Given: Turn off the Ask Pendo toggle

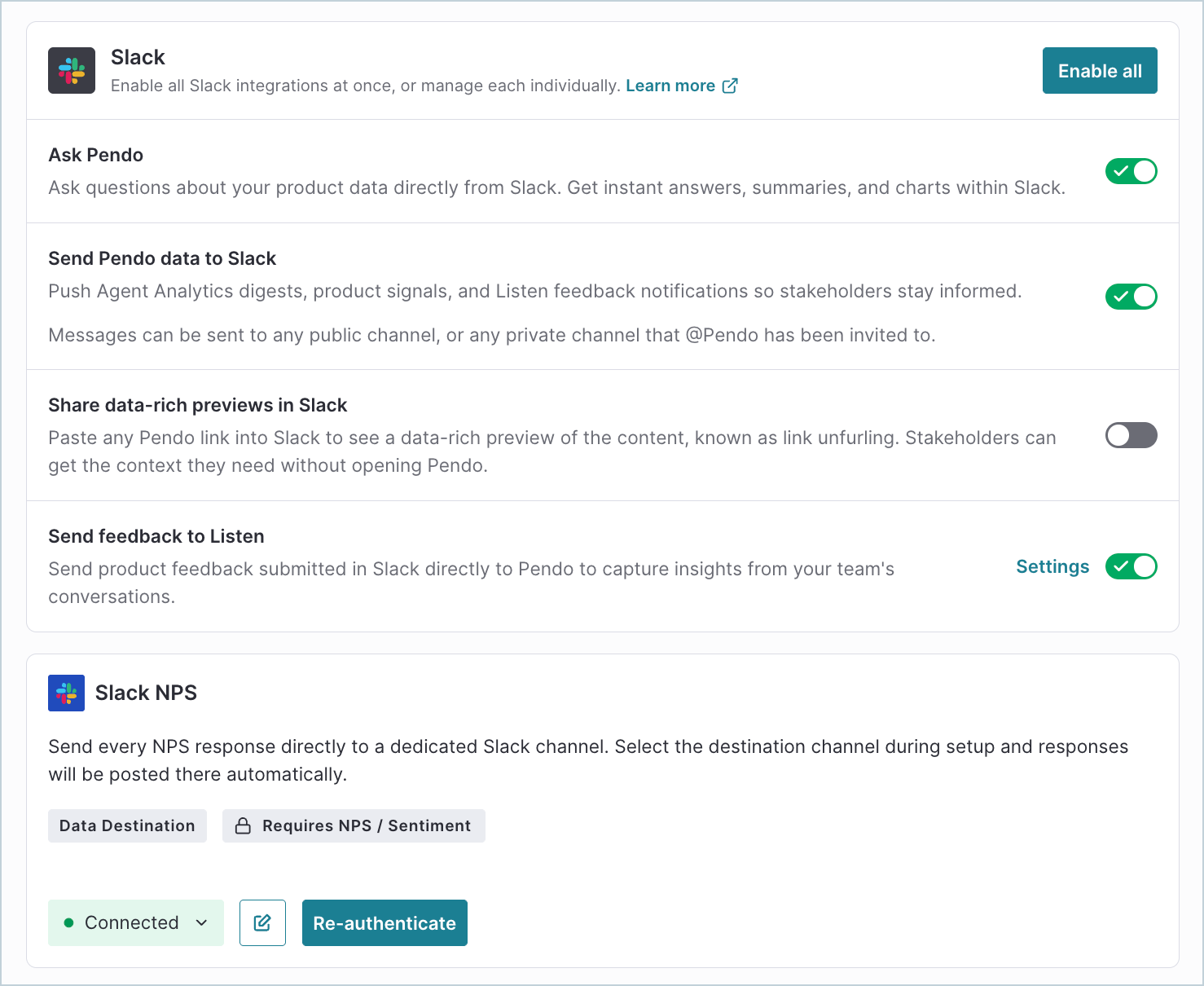Looking at the screenshot, I should pyautogui.click(x=1131, y=171).
